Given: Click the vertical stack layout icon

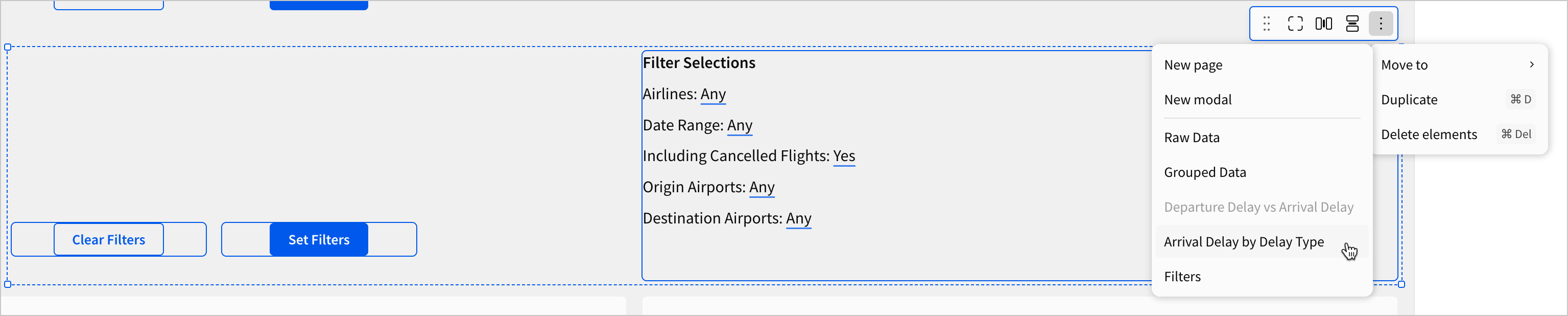Looking at the screenshot, I should [x=1352, y=24].
